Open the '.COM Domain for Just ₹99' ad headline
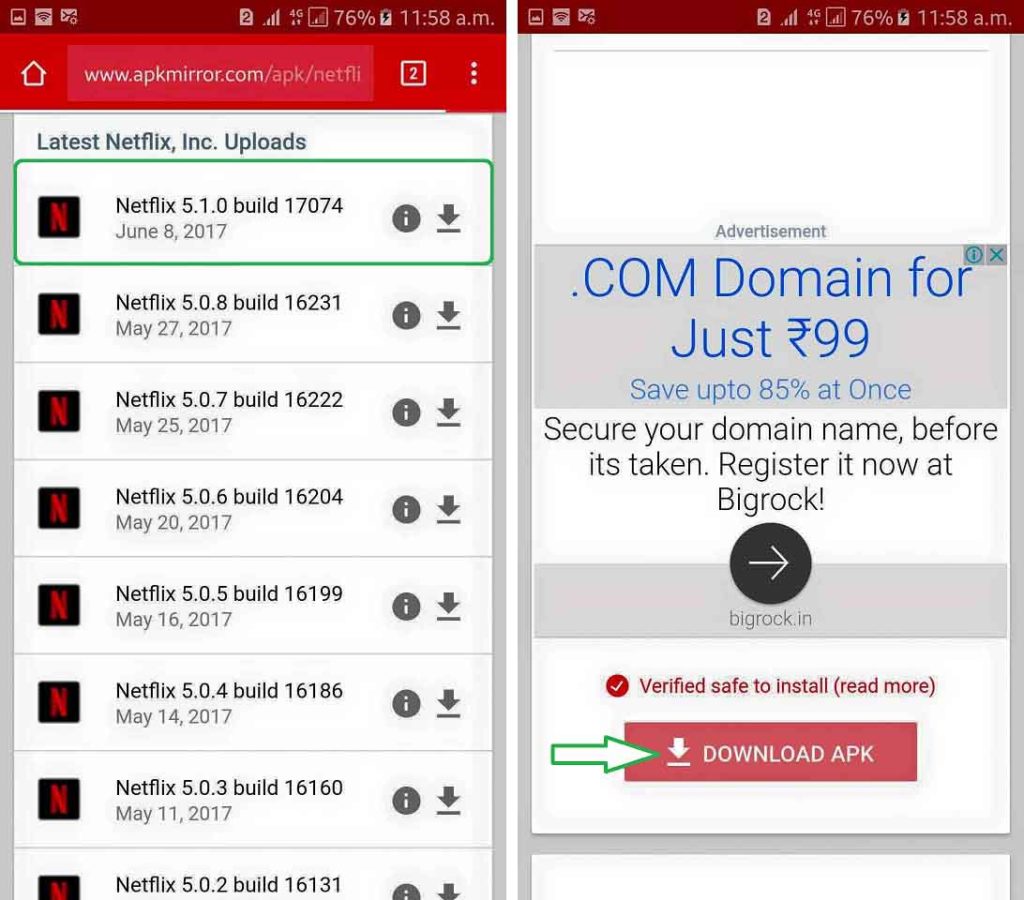Screen dimensions: 1024x900 (x=771, y=307)
